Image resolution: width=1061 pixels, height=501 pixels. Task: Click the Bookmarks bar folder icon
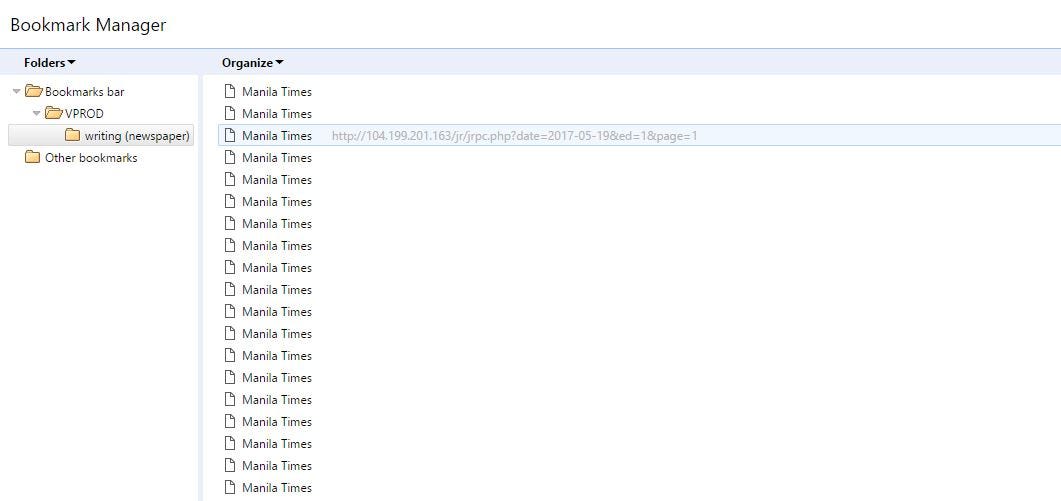33,91
